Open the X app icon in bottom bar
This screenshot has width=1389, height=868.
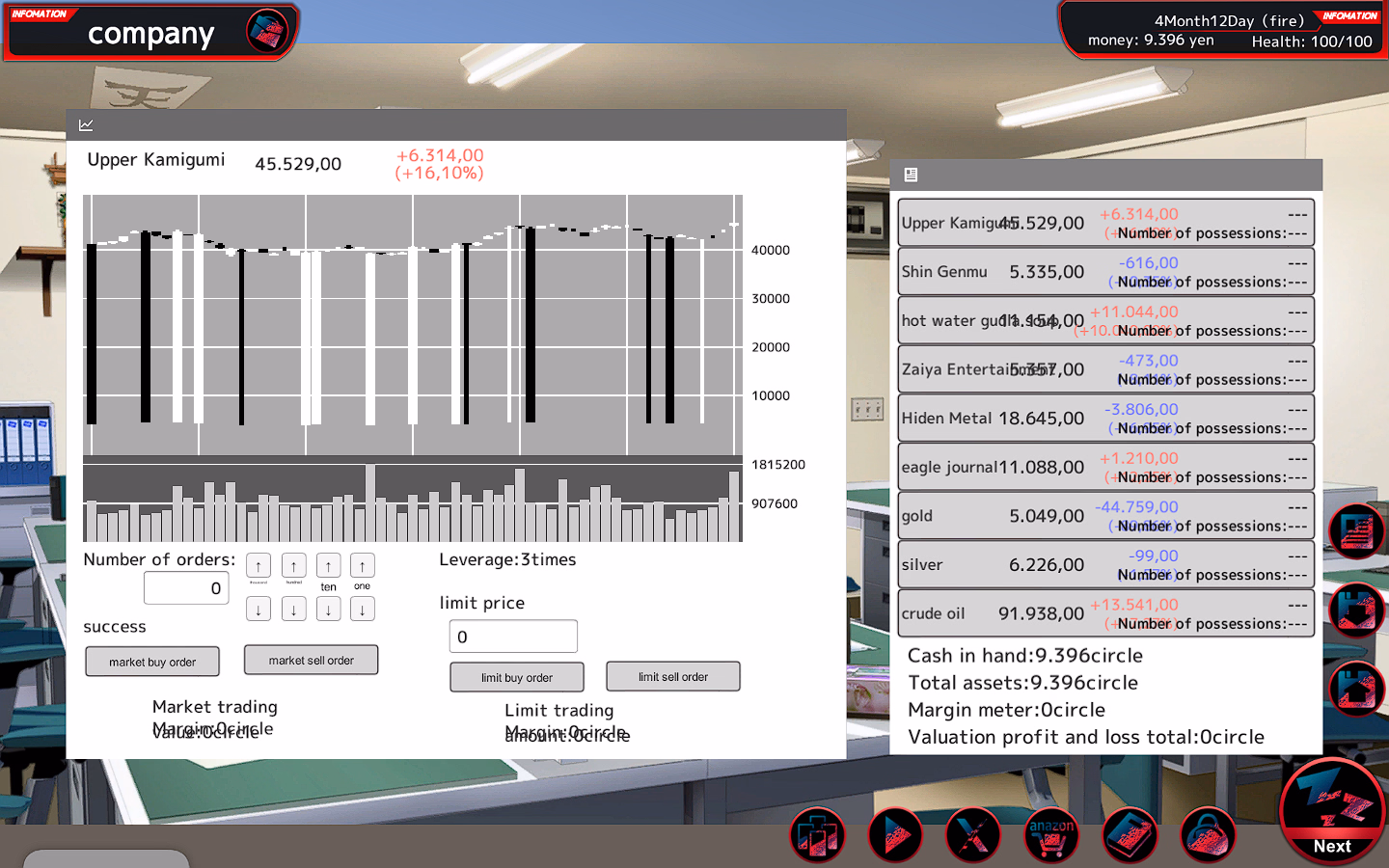[973, 835]
